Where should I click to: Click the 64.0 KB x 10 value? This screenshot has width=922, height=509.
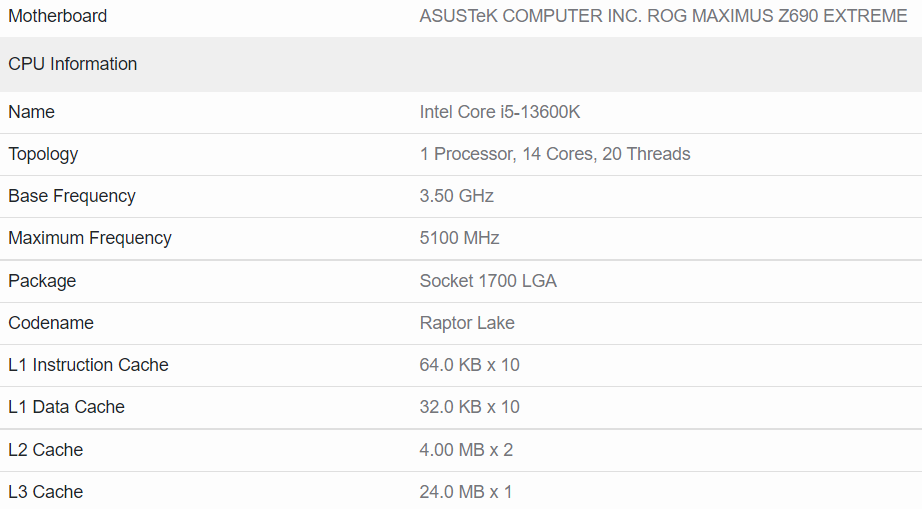click(469, 365)
